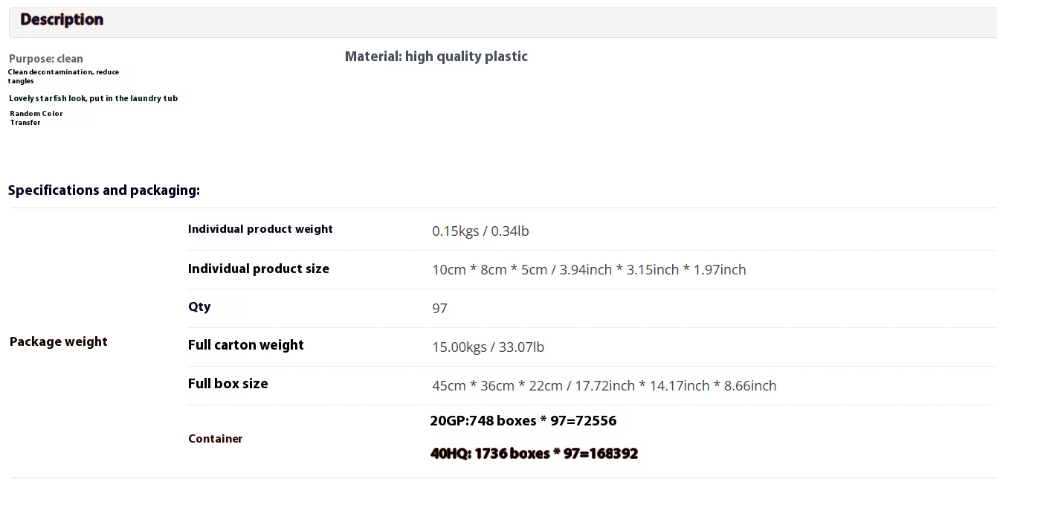This screenshot has height=508, width=1037.
Task: Click 'Individual product size' label
Action: click(x=258, y=269)
